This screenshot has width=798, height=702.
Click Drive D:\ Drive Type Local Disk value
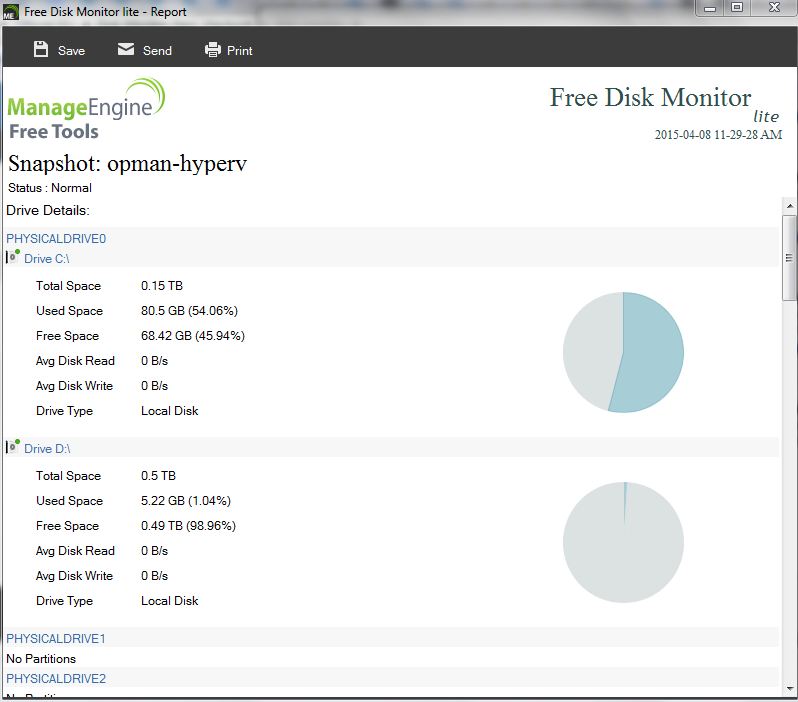(169, 601)
